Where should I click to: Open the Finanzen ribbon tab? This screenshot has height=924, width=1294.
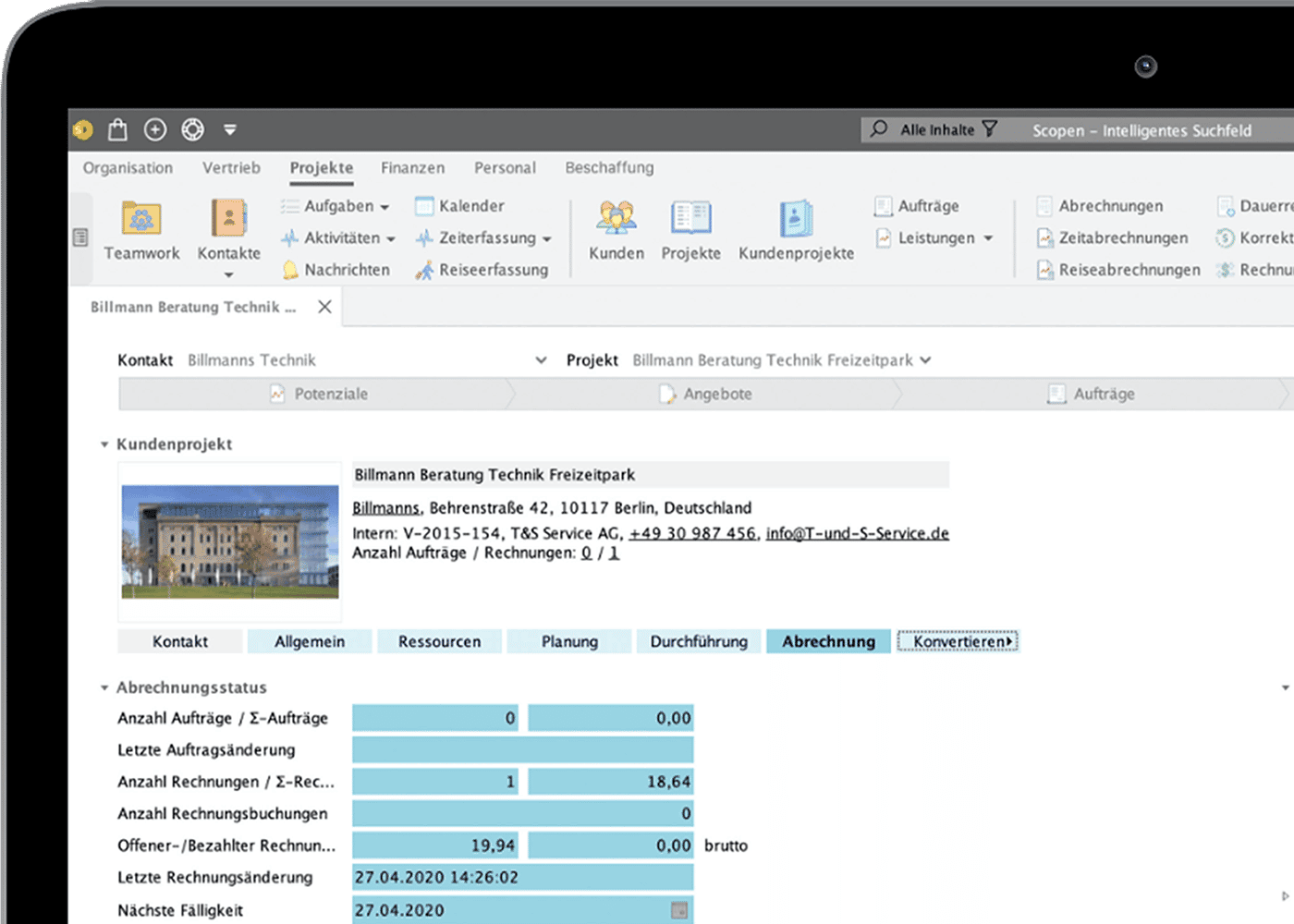click(x=412, y=167)
